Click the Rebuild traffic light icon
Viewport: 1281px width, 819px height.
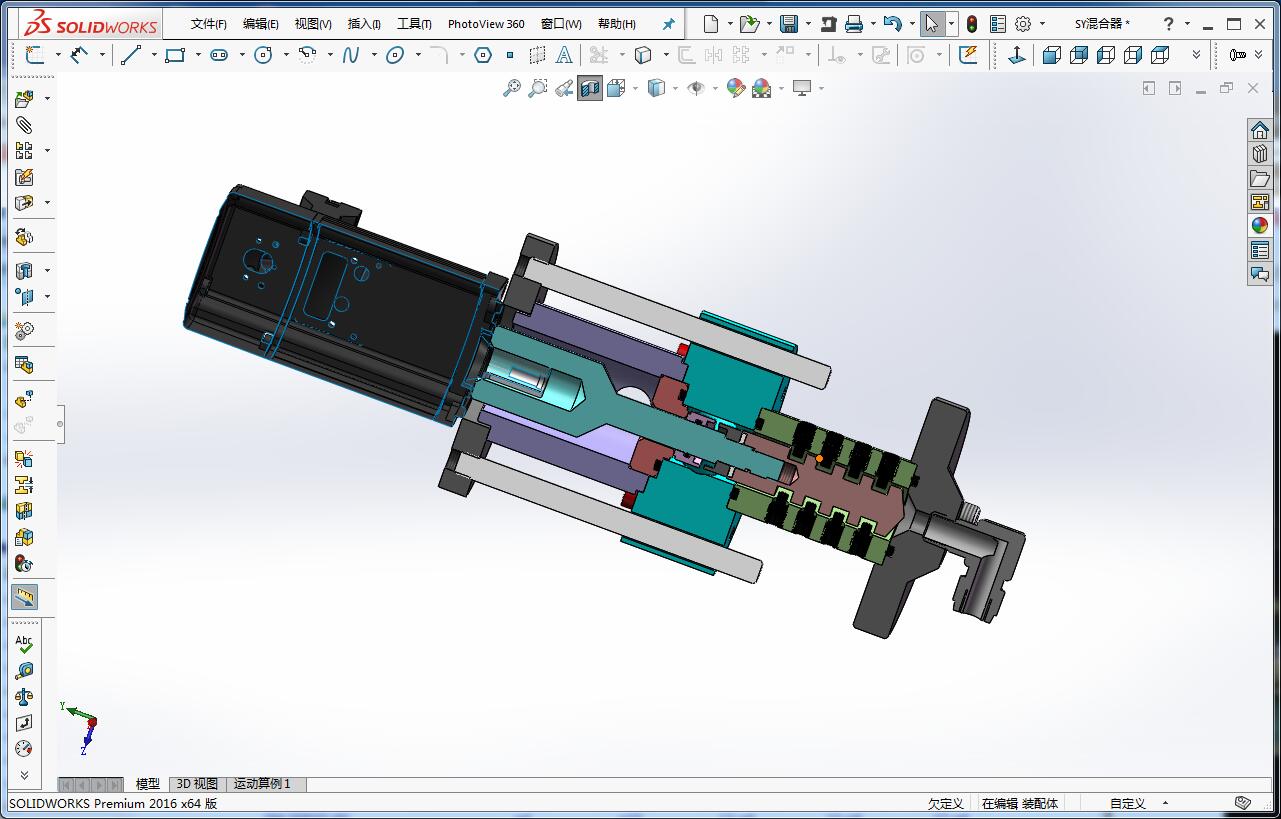tap(972, 24)
